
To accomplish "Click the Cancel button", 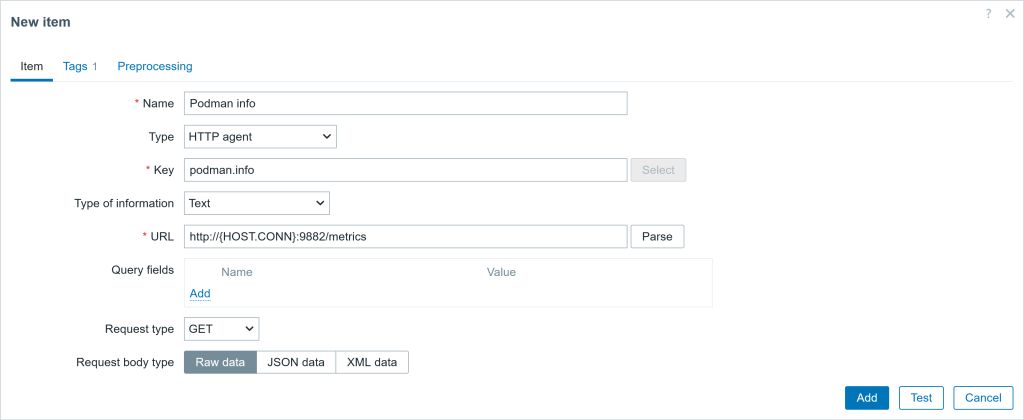I will point(983,398).
